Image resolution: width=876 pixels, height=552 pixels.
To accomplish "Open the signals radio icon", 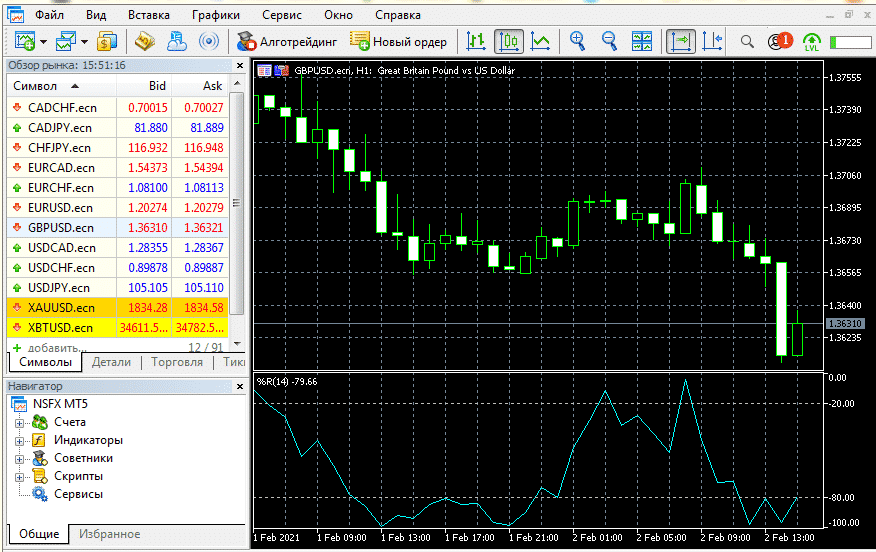I will click(x=209, y=41).
